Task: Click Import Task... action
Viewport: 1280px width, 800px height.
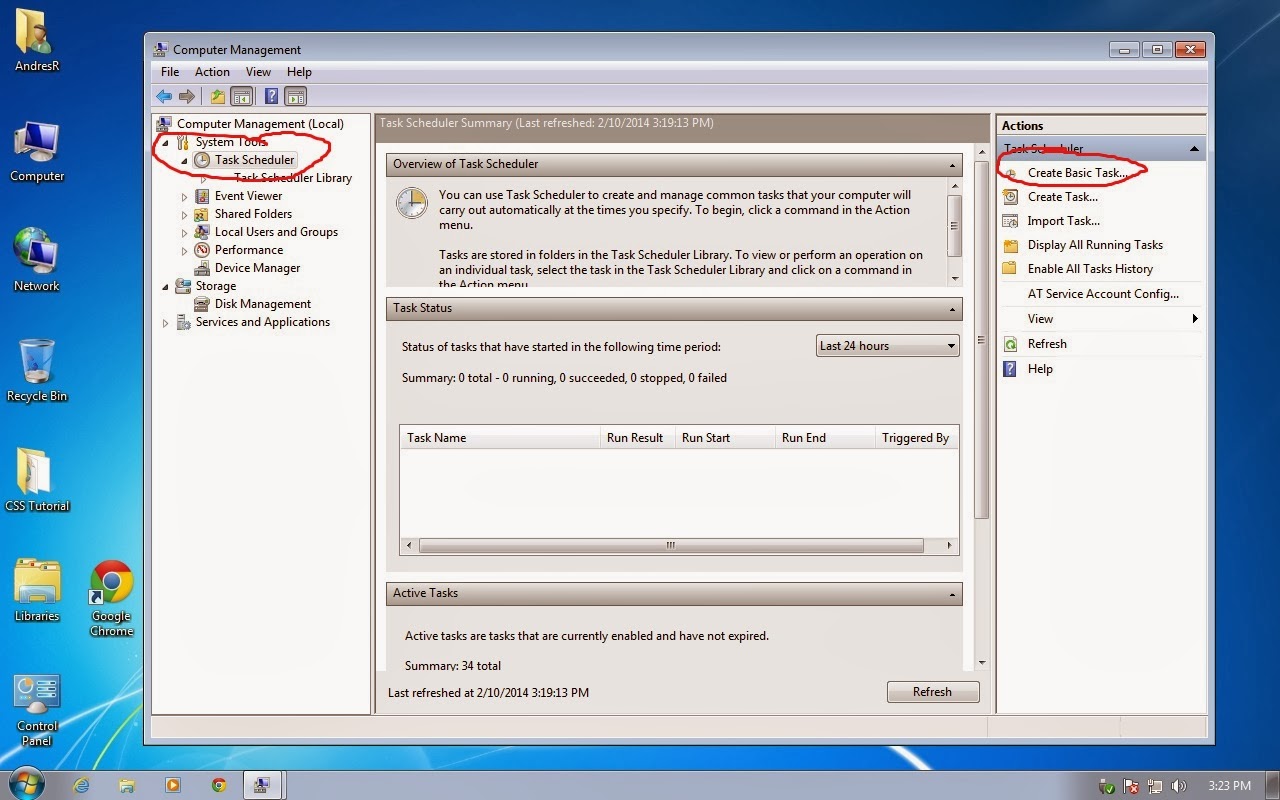Action: (1063, 221)
